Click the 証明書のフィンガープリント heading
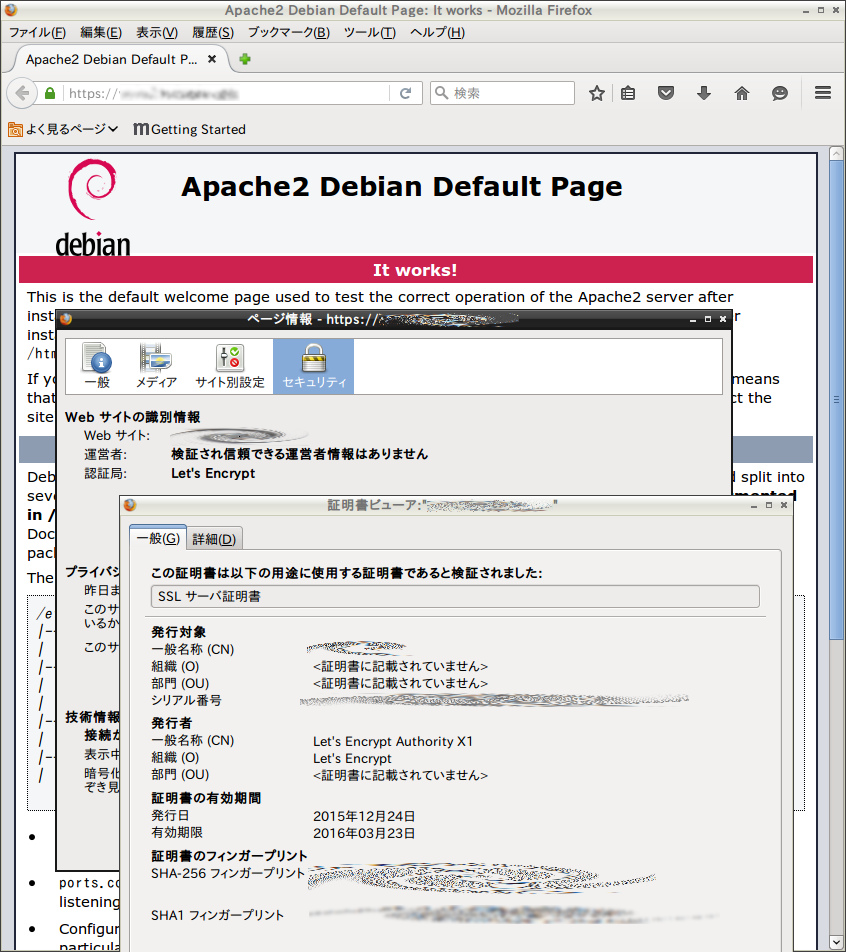 pyautogui.click(x=230, y=855)
